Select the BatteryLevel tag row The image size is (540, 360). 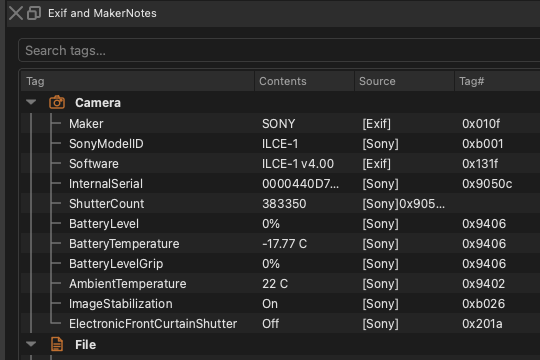280,224
